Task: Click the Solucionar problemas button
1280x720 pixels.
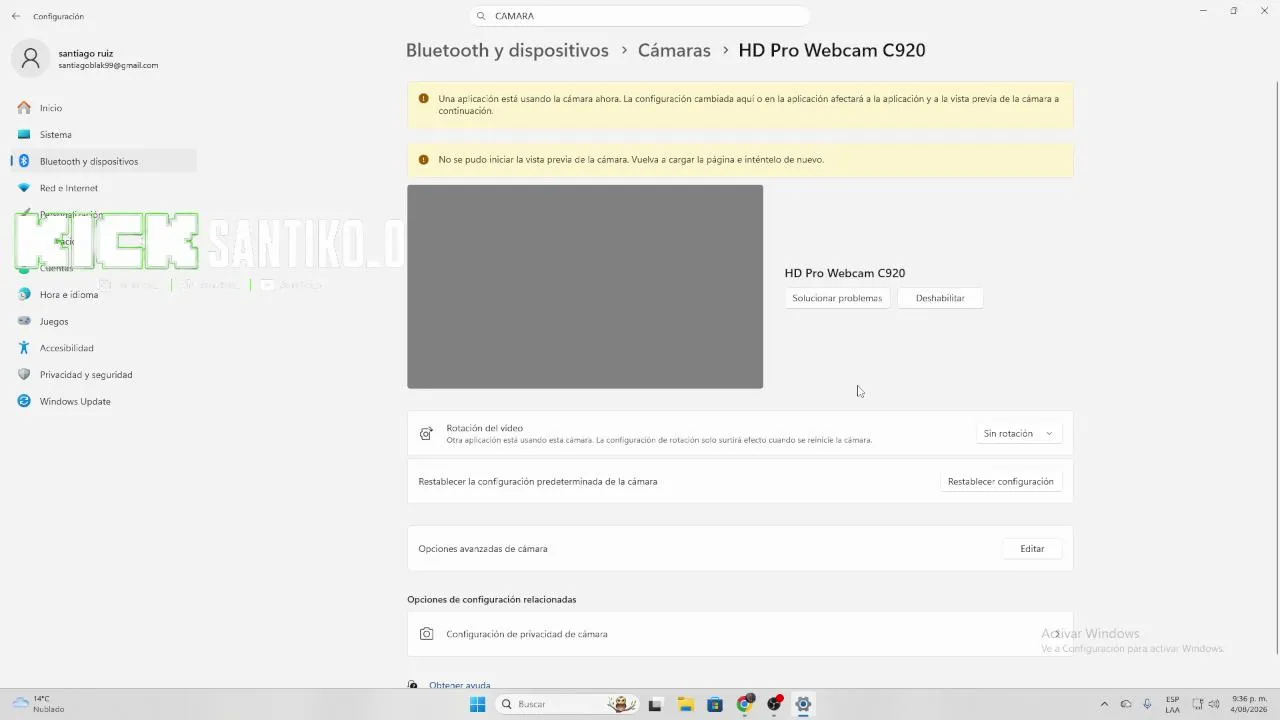Action: [837, 298]
